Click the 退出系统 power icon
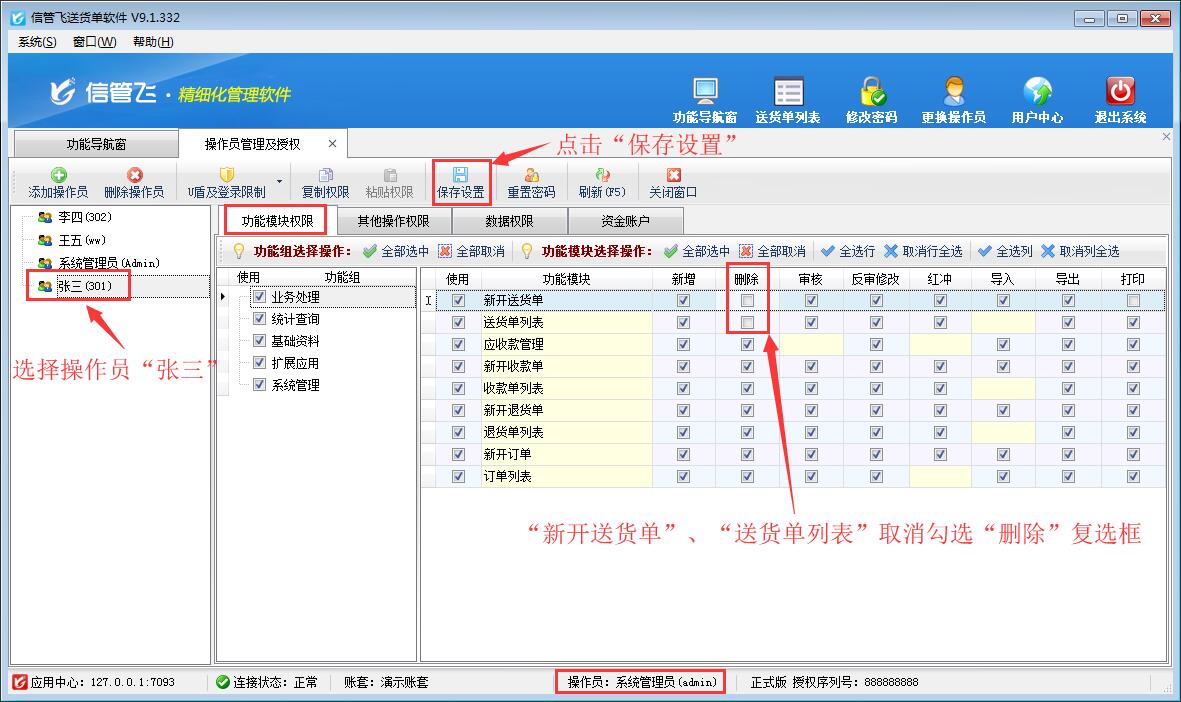The height and width of the screenshot is (702, 1181). [1118, 91]
